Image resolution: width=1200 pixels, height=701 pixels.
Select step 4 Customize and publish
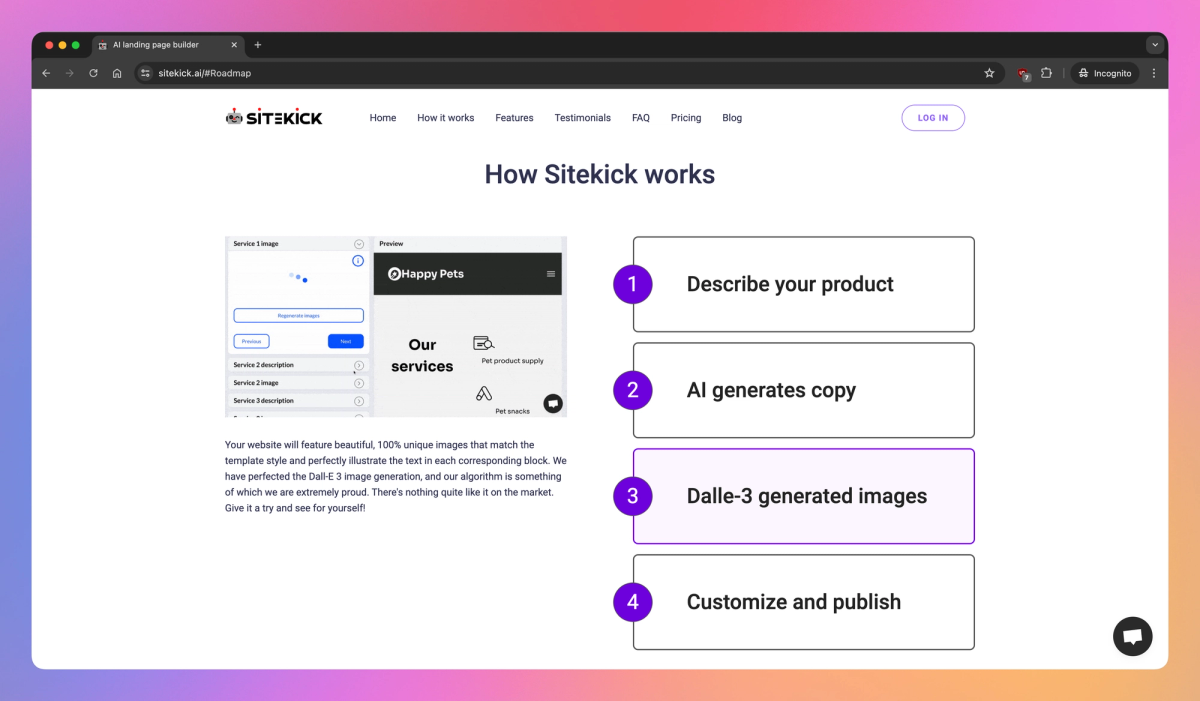pos(803,602)
